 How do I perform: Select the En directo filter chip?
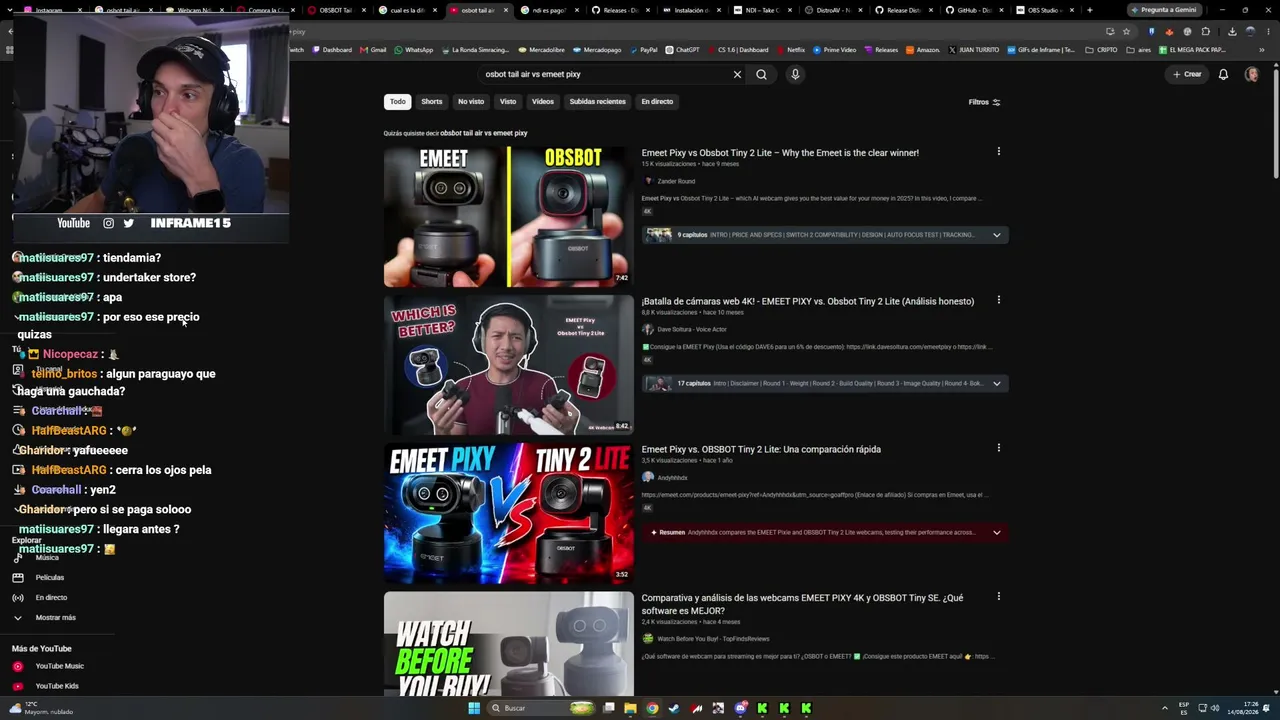click(x=657, y=101)
